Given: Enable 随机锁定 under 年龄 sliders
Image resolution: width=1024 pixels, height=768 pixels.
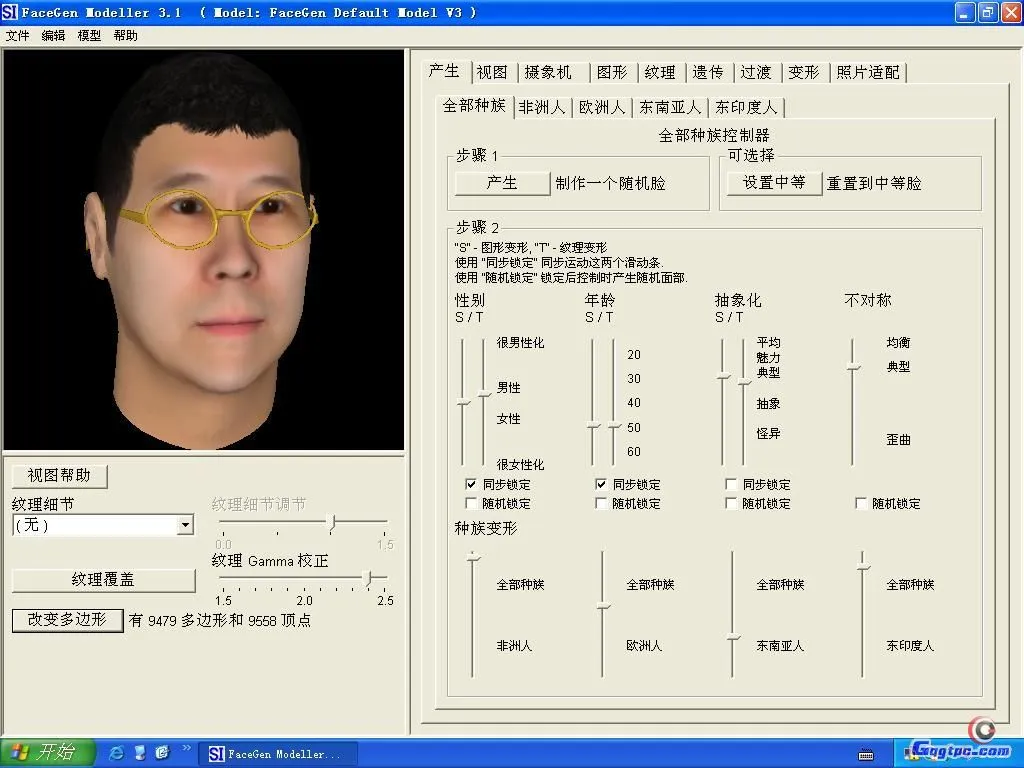Looking at the screenshot, I should [x=601, y=504].
